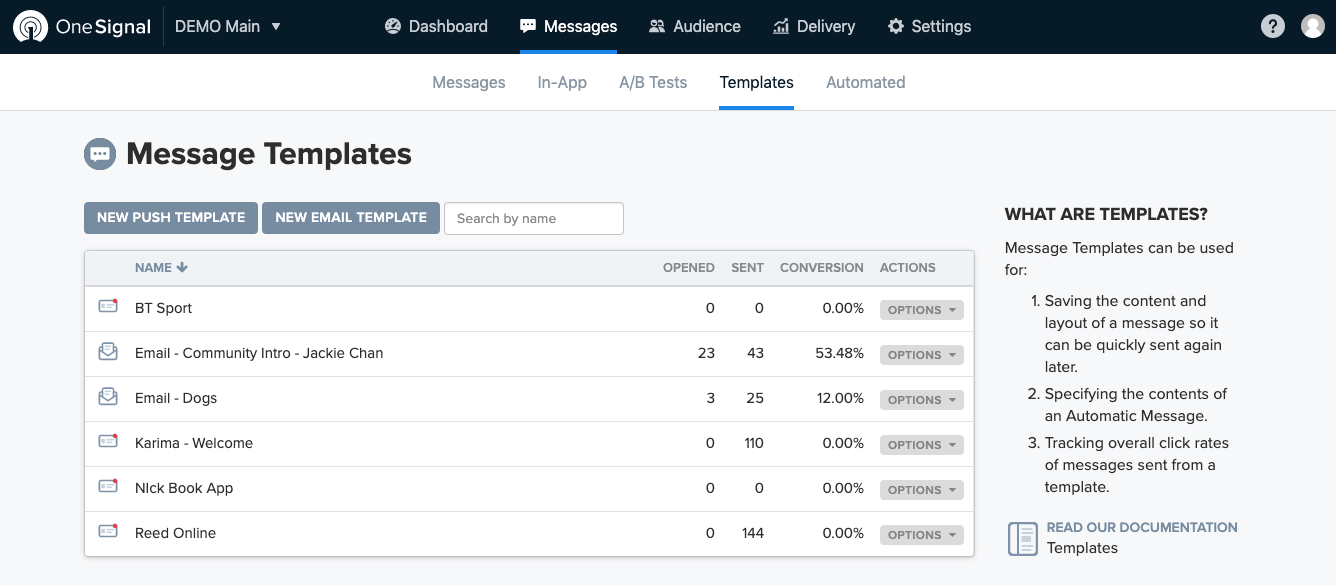Click the push icon beside Reed Online

pos(108,532)
